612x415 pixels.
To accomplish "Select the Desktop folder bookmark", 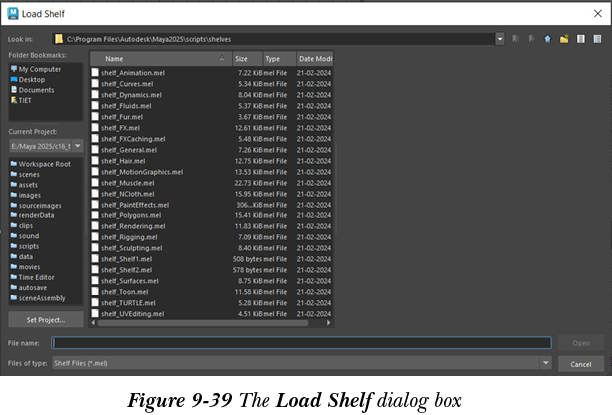I will 32,79.
